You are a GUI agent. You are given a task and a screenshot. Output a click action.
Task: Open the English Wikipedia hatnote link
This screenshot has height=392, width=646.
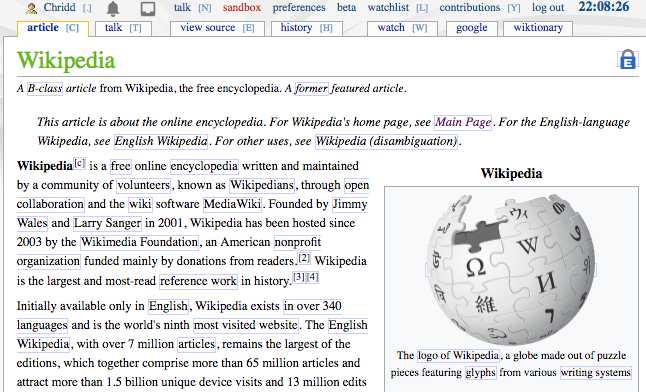[x=161, y=141]
